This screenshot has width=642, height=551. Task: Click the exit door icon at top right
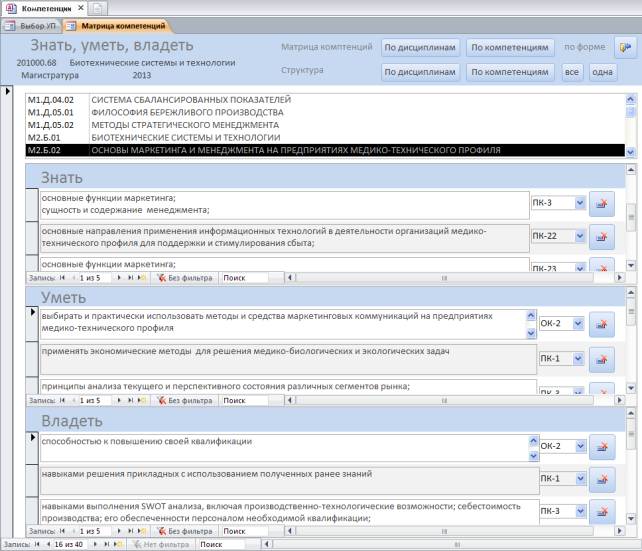coord(625,46)
